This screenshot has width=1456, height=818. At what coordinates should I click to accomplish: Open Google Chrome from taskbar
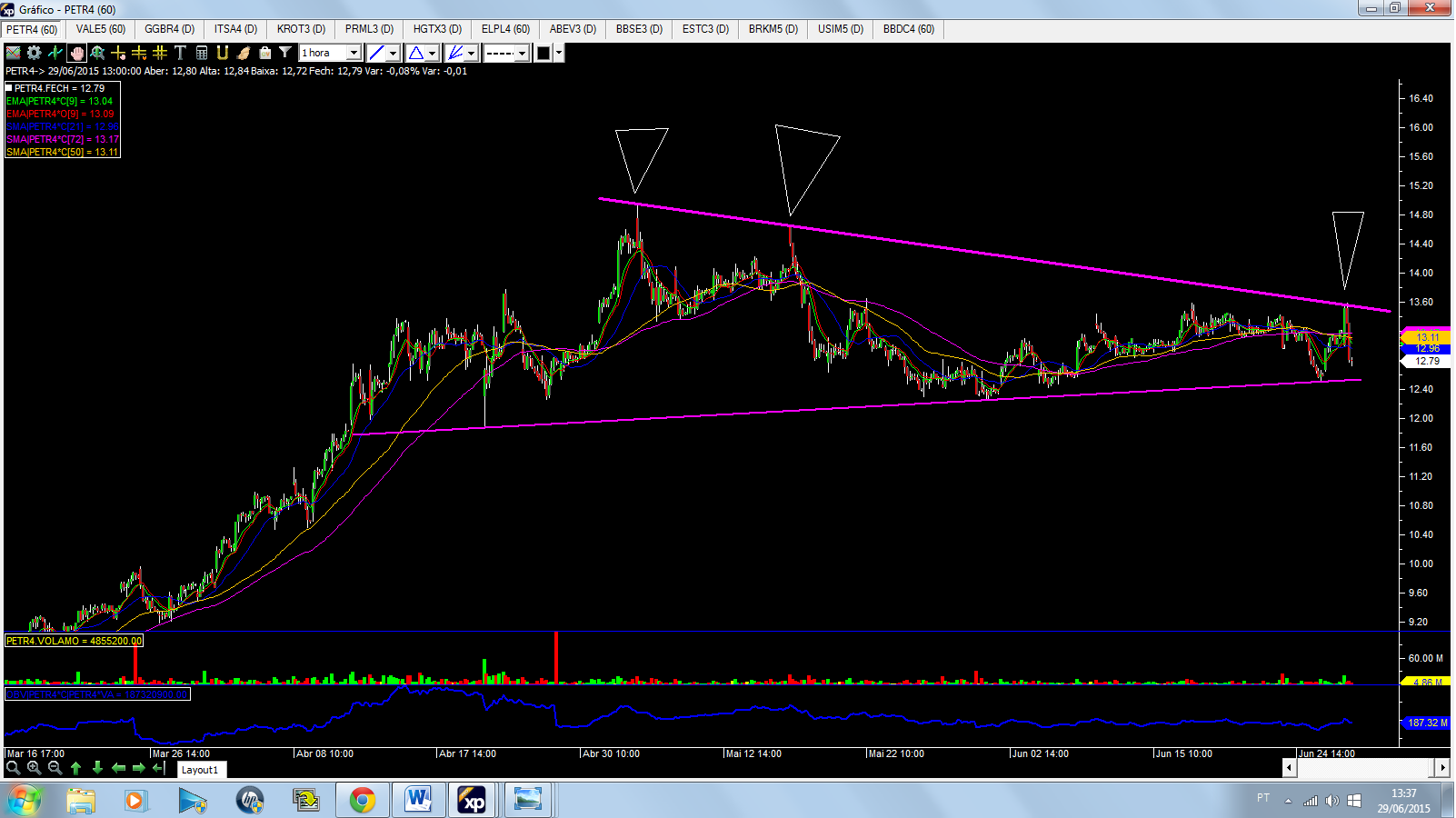(x=363, y=800)
